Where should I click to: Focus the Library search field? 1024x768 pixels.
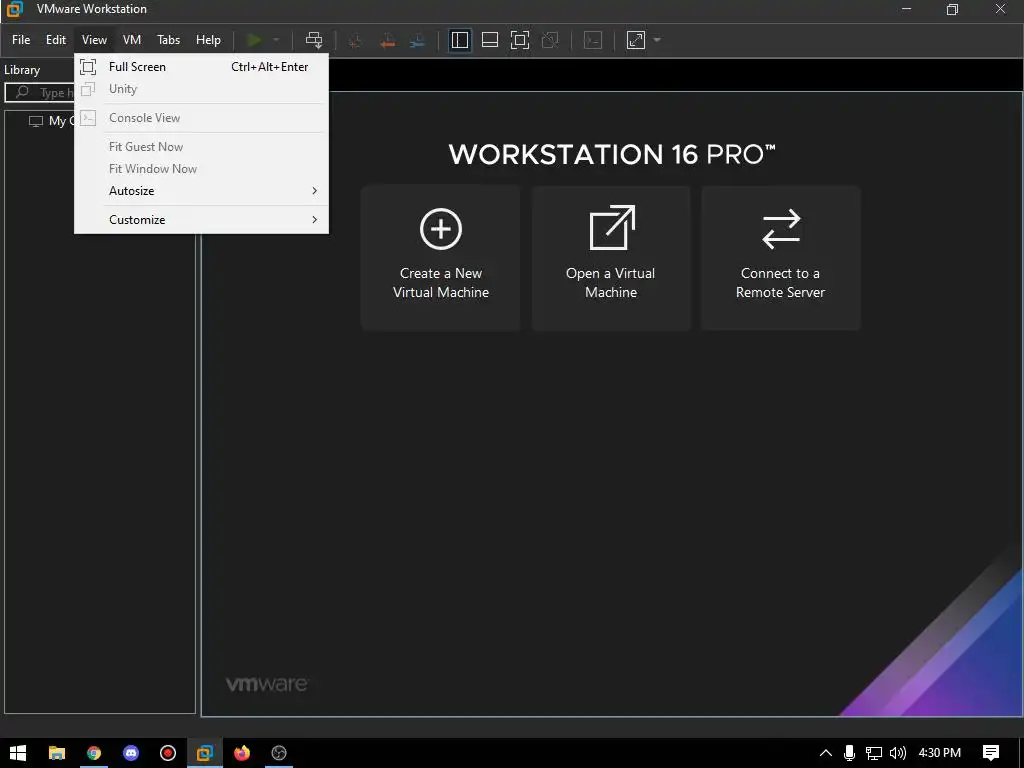40,92
